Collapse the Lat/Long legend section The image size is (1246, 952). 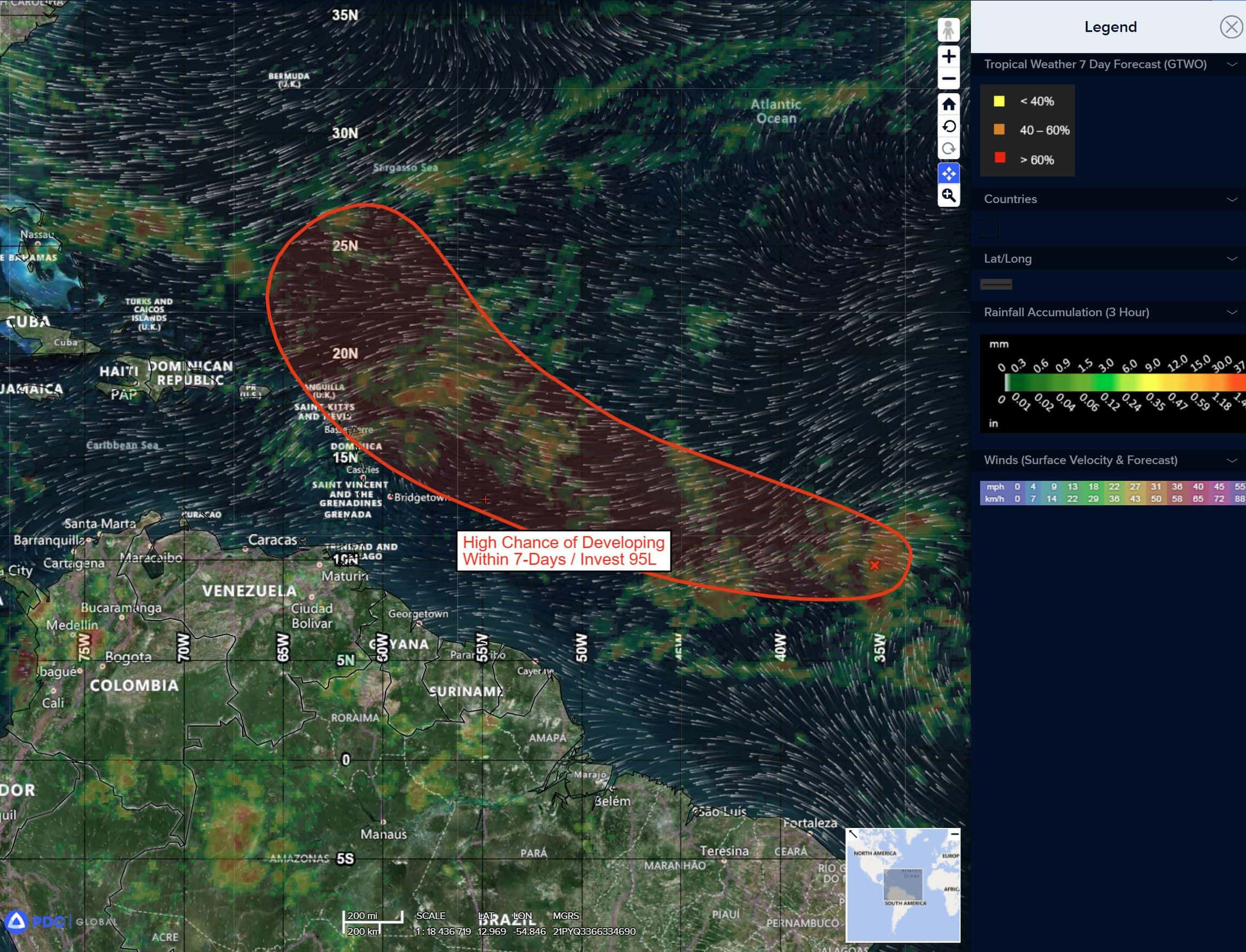point(1231,259)
